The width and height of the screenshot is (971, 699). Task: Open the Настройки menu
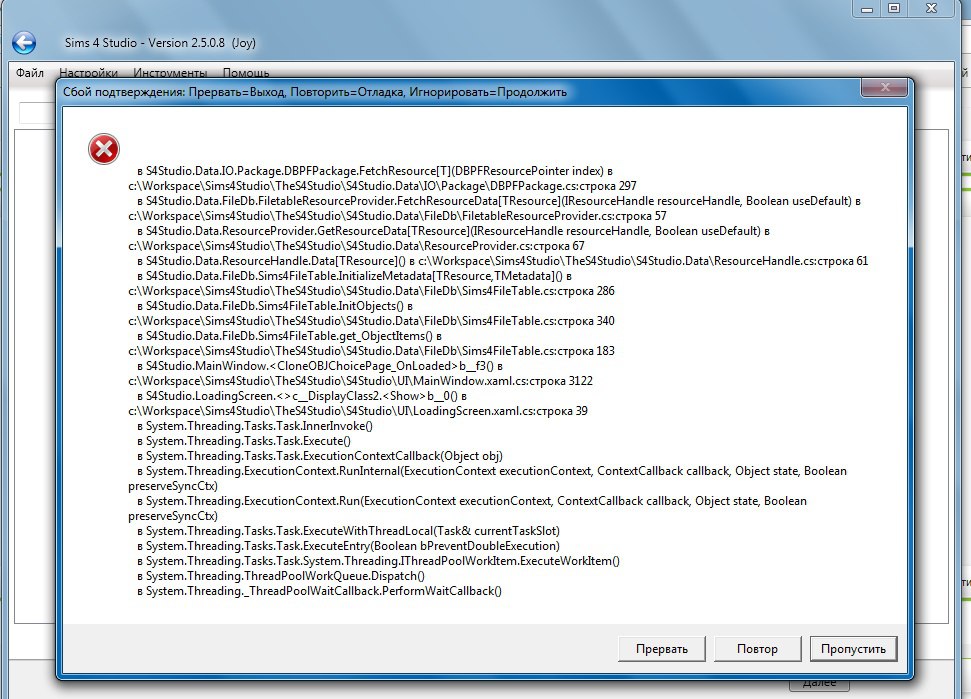(x=89, y=73)
